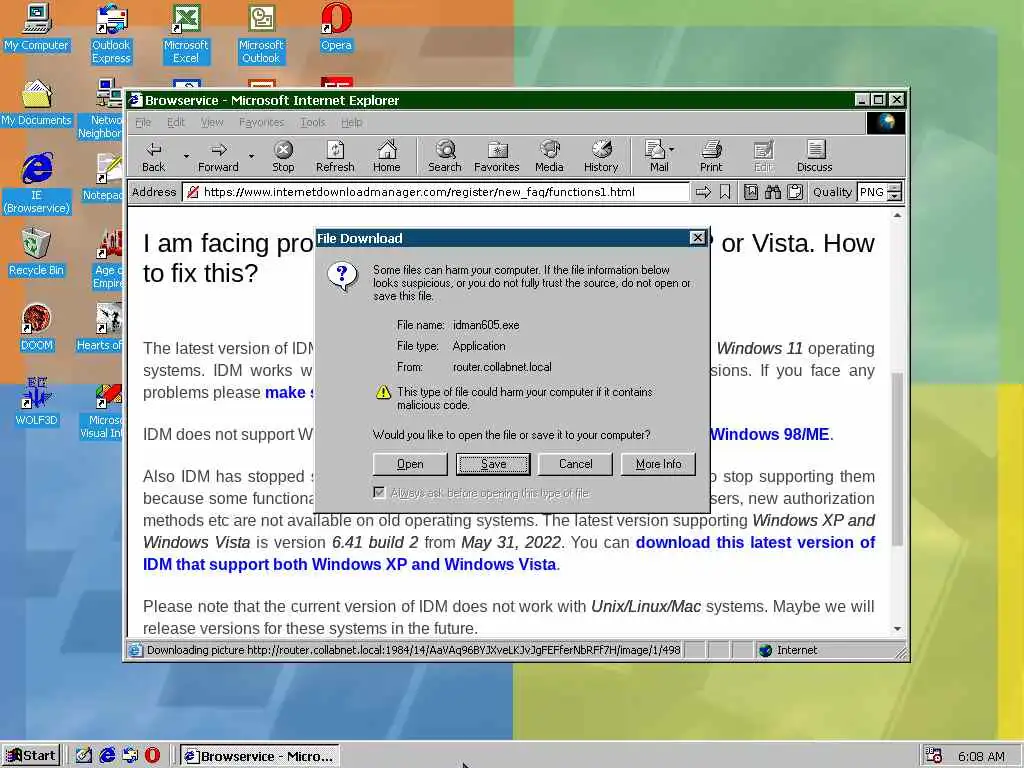
Task: Click Open in File Download dialog
Action: [410, 464]
